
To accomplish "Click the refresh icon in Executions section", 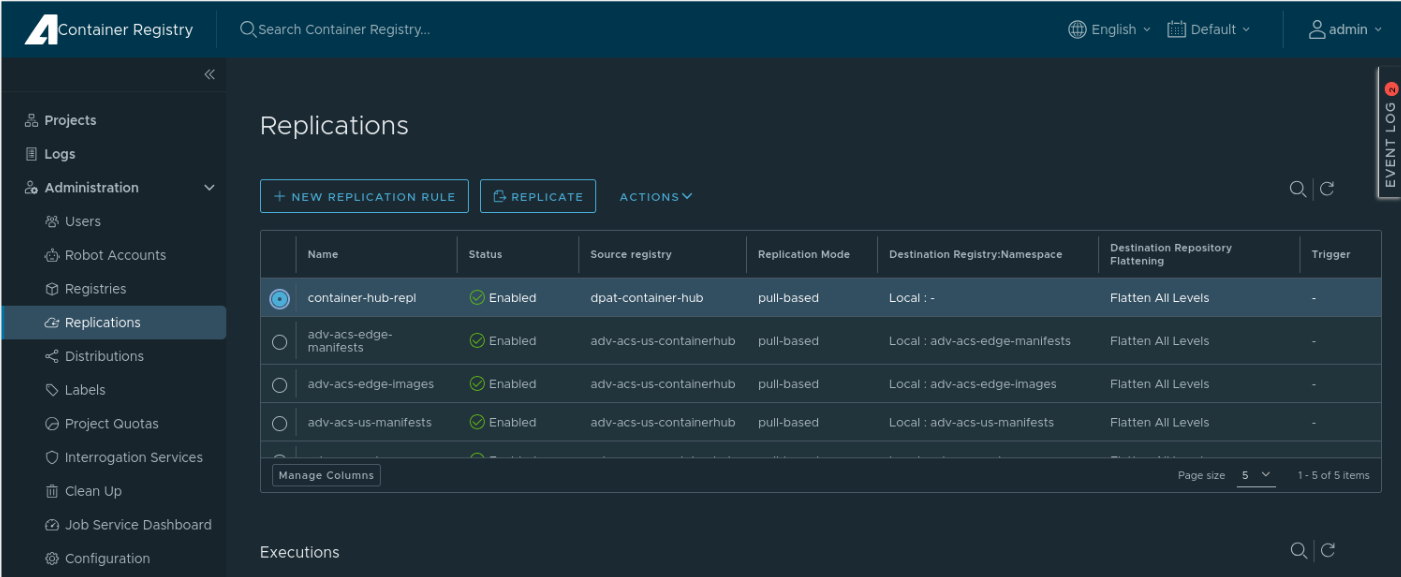I will 1327,550.
